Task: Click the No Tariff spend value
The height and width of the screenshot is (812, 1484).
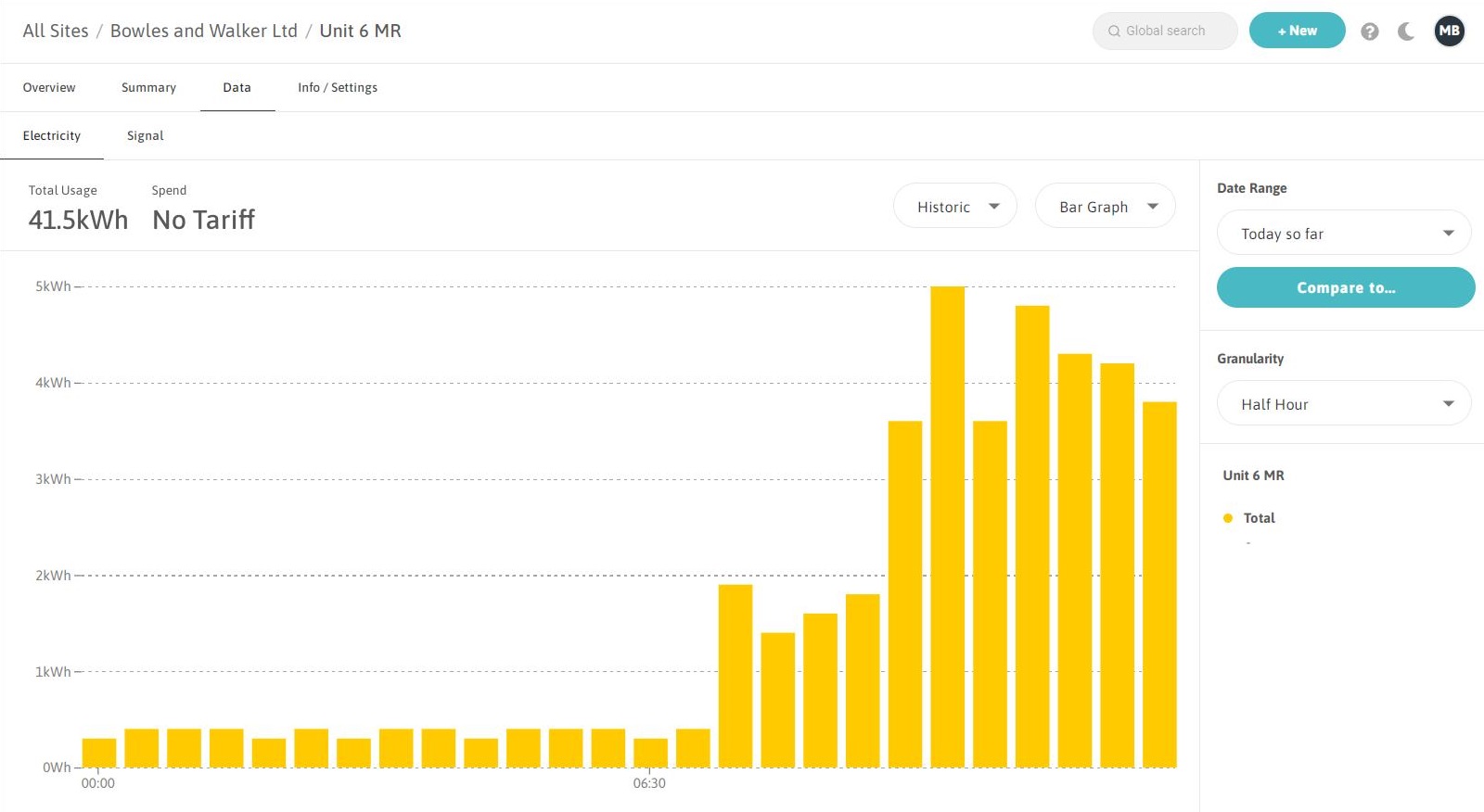Action: click(204, 220)
